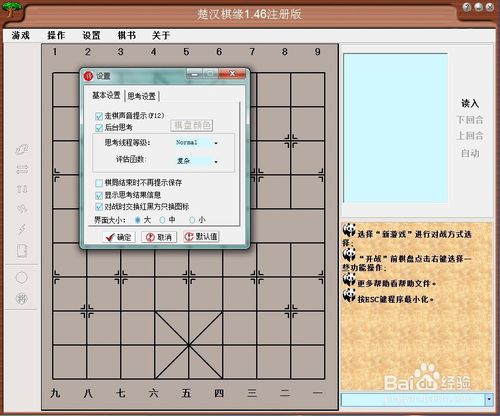The height and width of the screenshot is (416, 500).
Task: Click the 棋盘颜色 button
Action: click(192, 125)
